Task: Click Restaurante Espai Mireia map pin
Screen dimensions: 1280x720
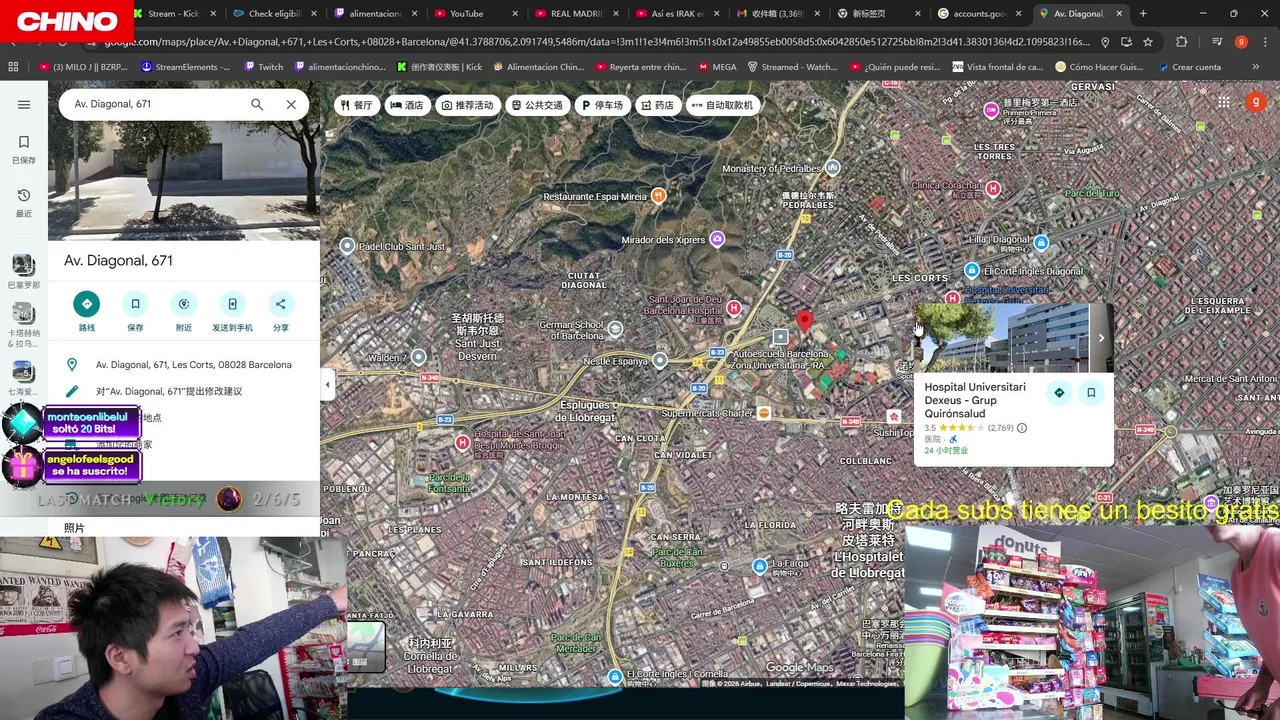Action: click(658, 196)
